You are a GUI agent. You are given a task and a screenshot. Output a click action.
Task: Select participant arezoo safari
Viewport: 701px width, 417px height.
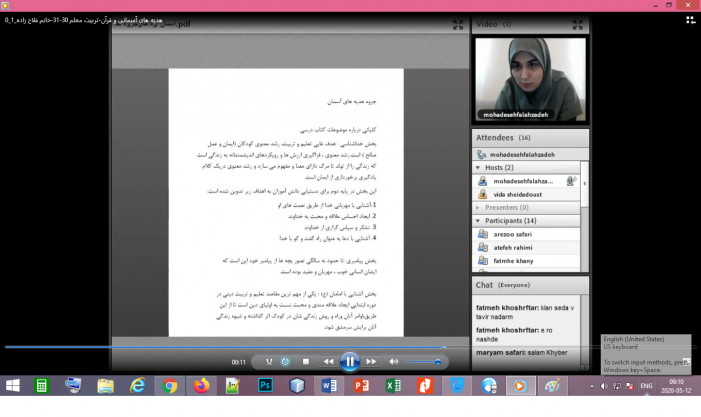(x=526, y=234)
